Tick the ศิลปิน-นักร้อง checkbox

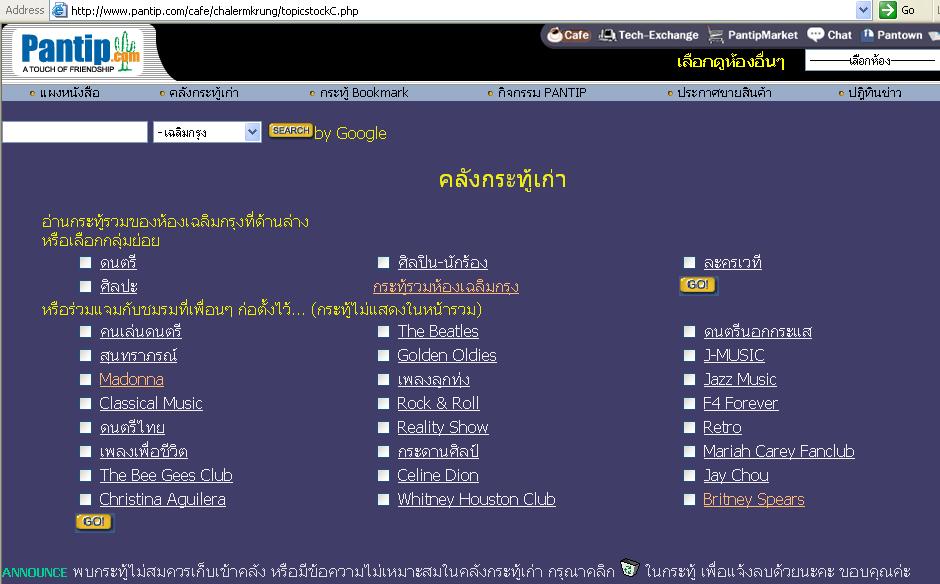(x=384, y=262)
